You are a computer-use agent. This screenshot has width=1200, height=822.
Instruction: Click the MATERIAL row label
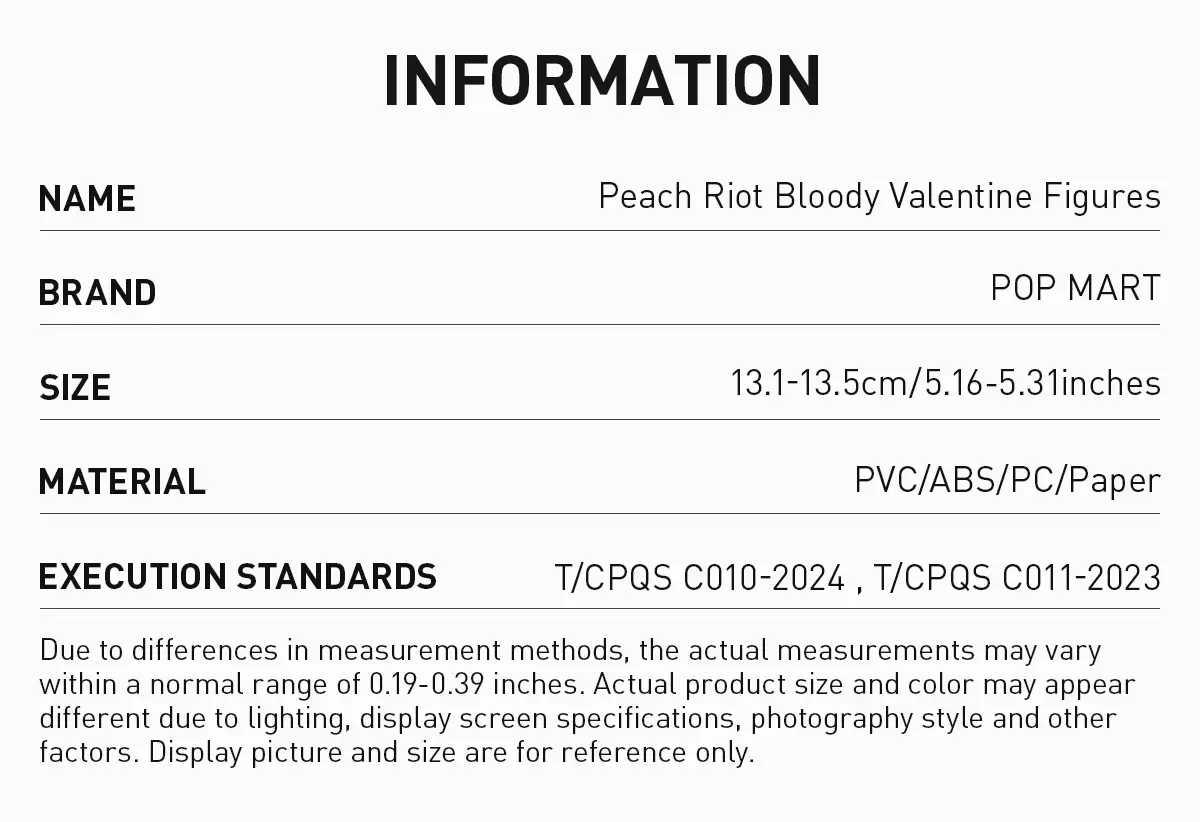click(122, 481)
